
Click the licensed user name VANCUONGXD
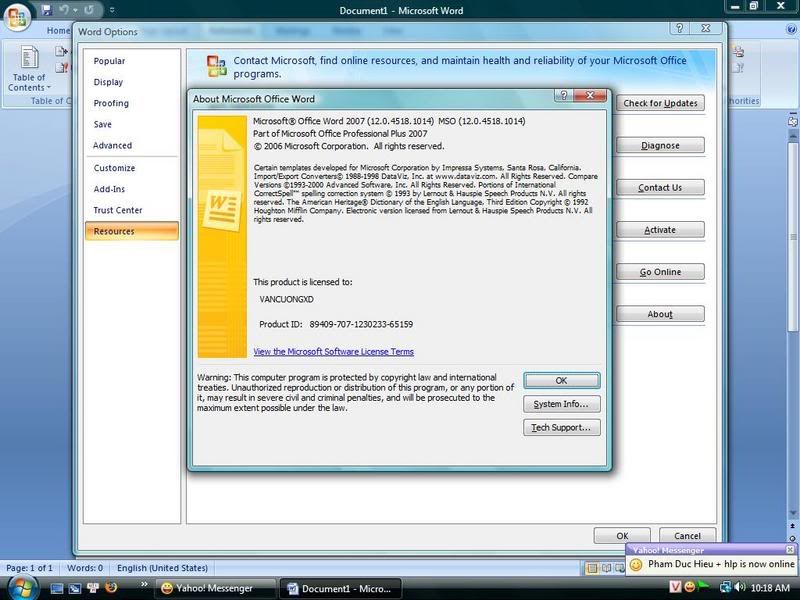point(286,299)
